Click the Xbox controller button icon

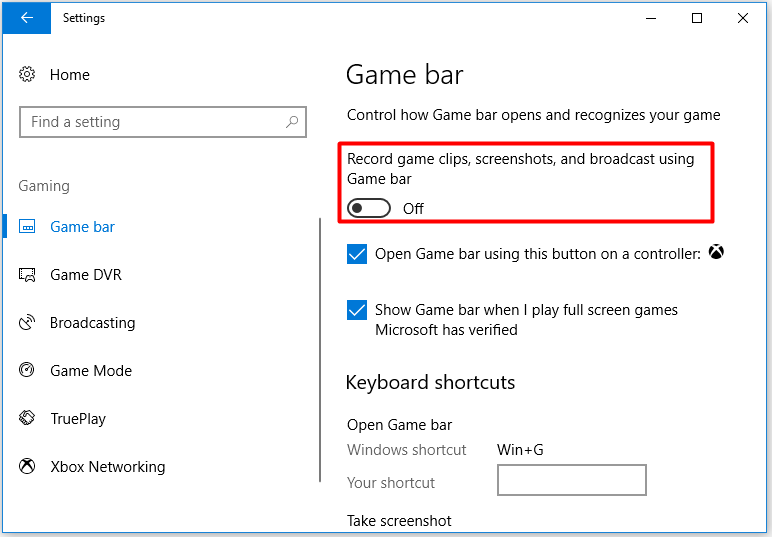point(716,252)
